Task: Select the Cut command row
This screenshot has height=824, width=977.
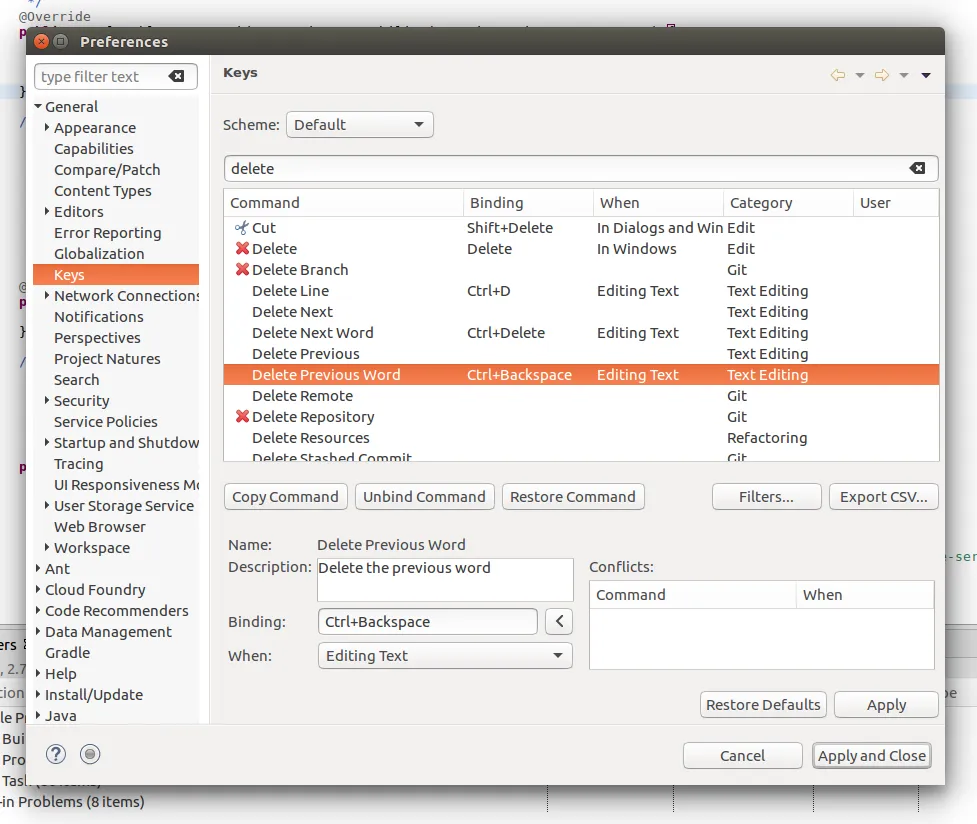Action: 581,228
